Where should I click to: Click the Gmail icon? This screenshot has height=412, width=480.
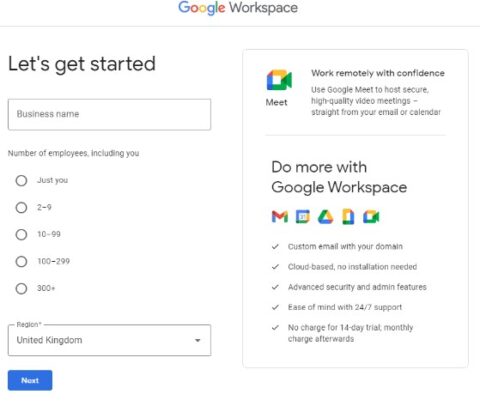[x=280, y=217]
